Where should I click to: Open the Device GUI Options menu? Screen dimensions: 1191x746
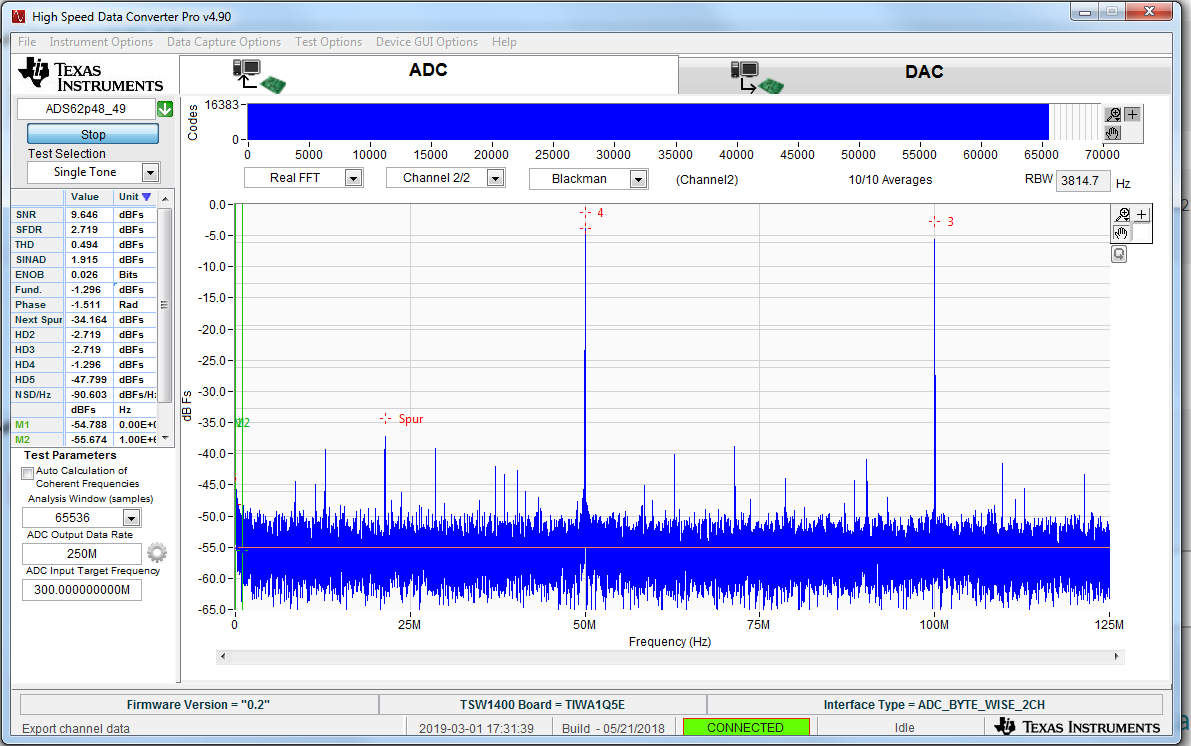coord(427,42)
